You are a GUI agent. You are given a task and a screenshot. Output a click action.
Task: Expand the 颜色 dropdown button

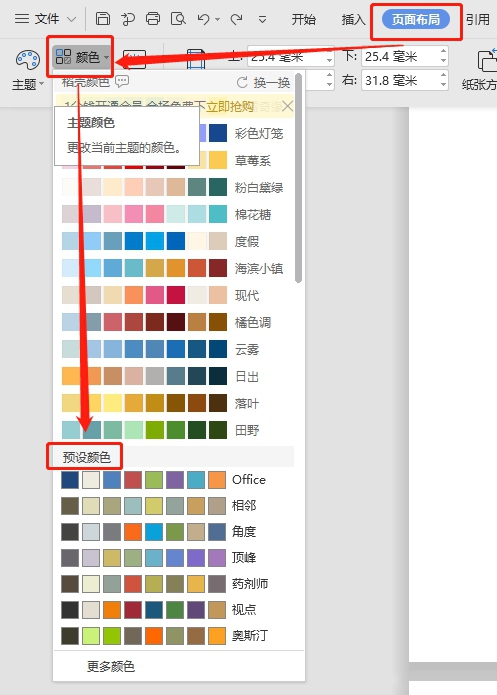(x=82, y=57)
